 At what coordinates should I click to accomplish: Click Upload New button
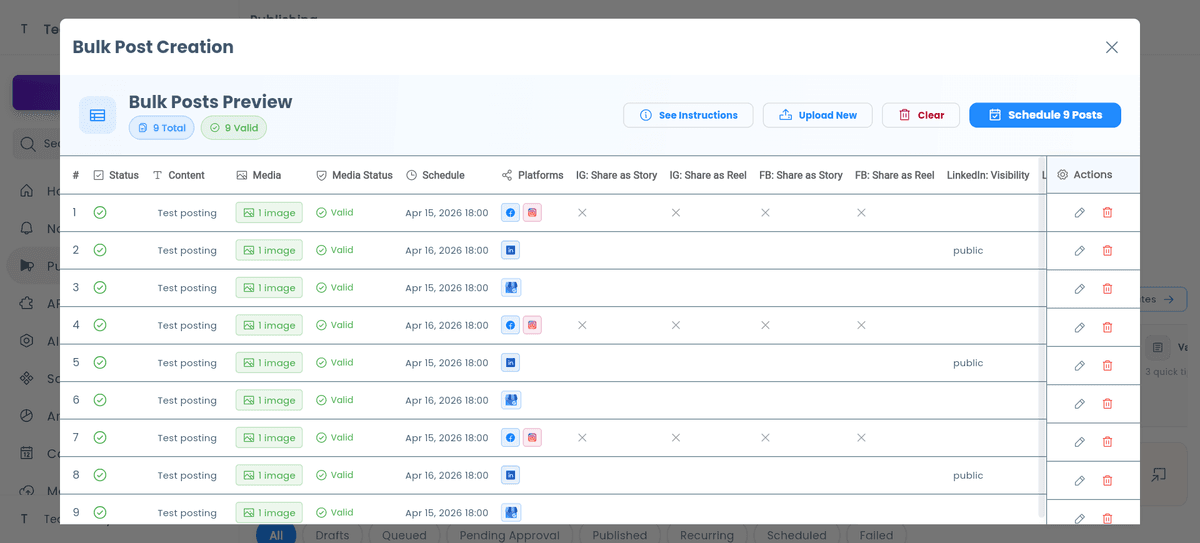[817, 115]
